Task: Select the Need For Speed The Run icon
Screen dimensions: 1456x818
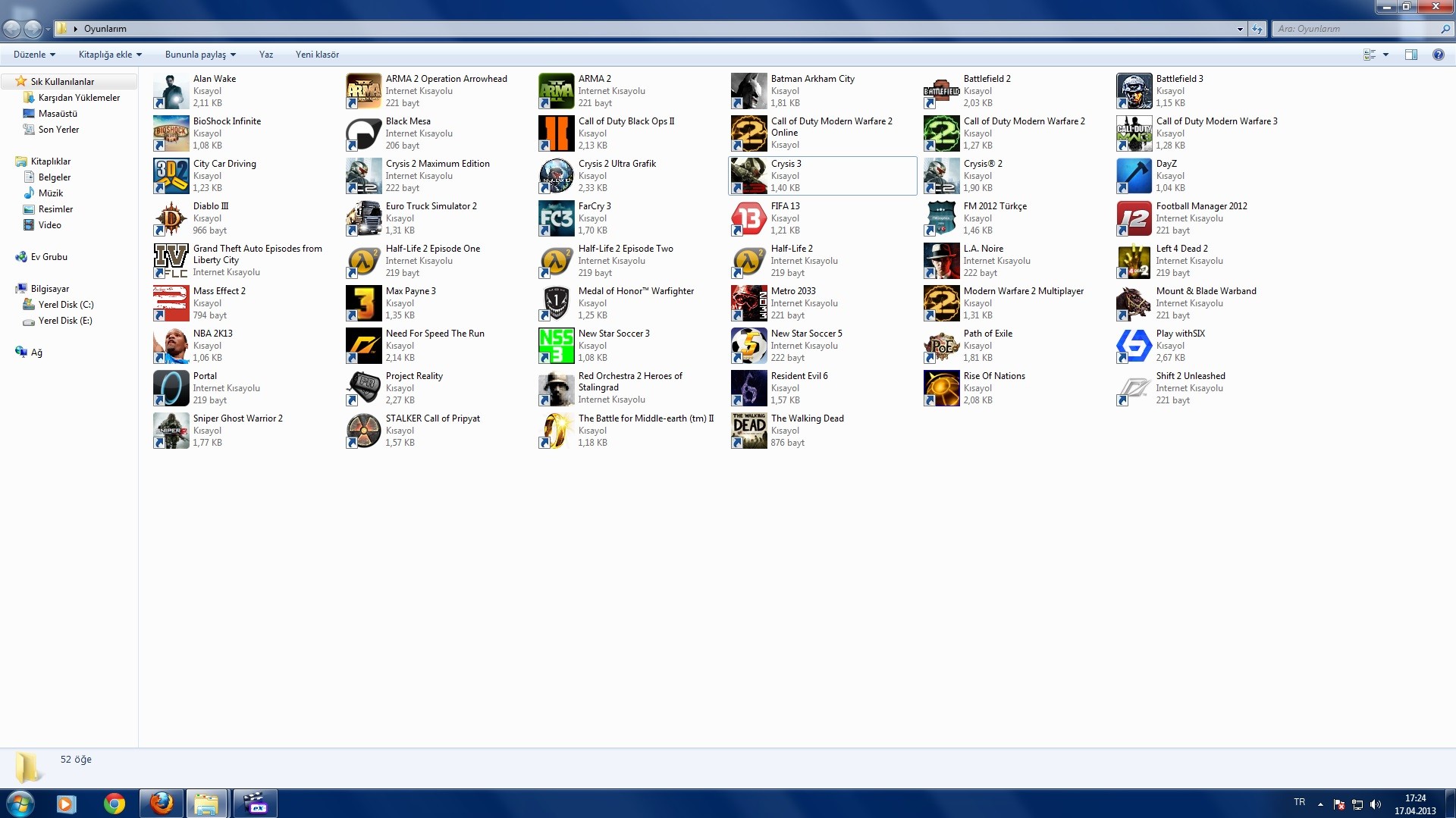Action: pos(364,346)
